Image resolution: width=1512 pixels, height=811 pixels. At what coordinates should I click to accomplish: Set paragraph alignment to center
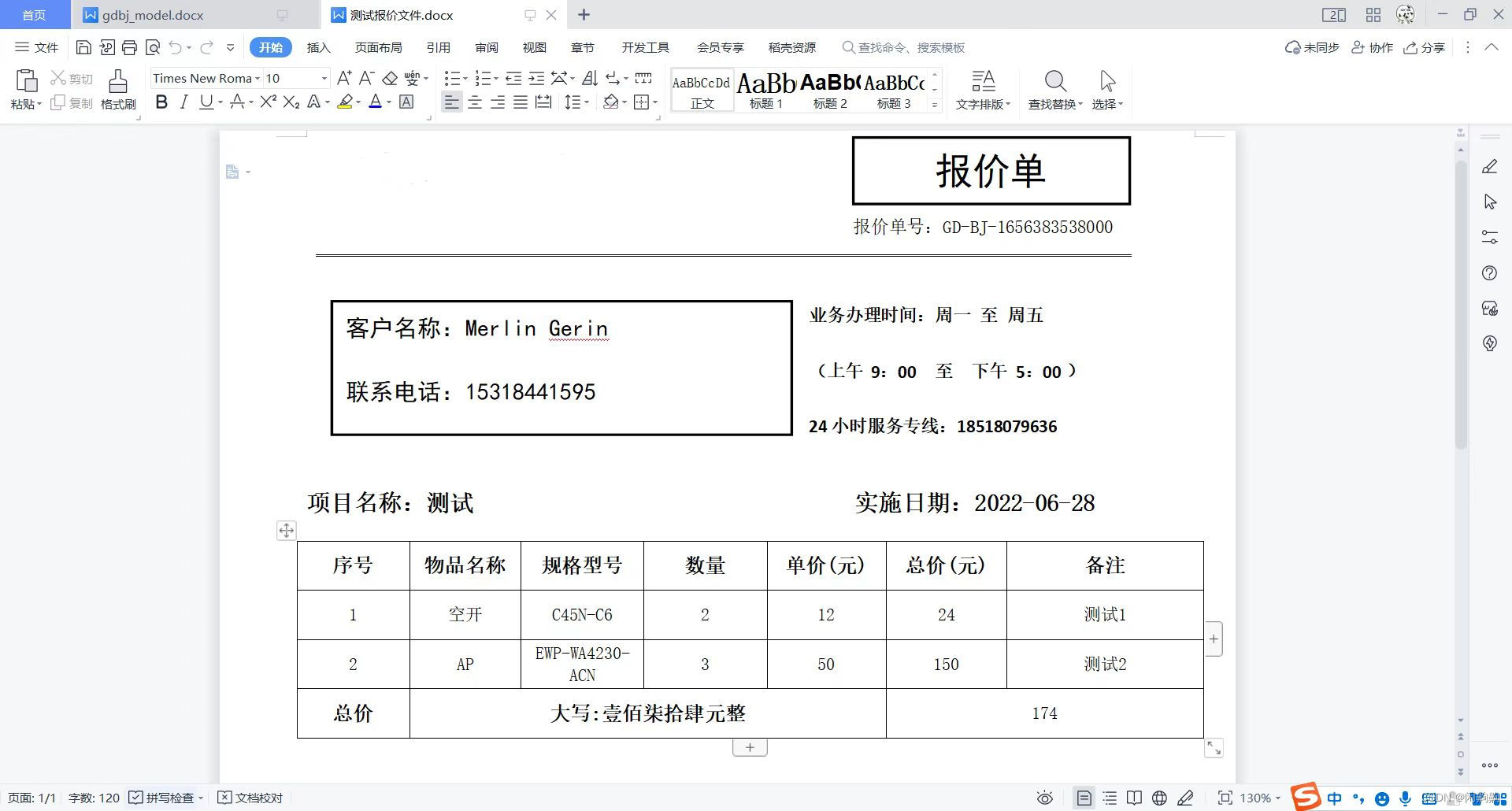click(x=475, y=102)
